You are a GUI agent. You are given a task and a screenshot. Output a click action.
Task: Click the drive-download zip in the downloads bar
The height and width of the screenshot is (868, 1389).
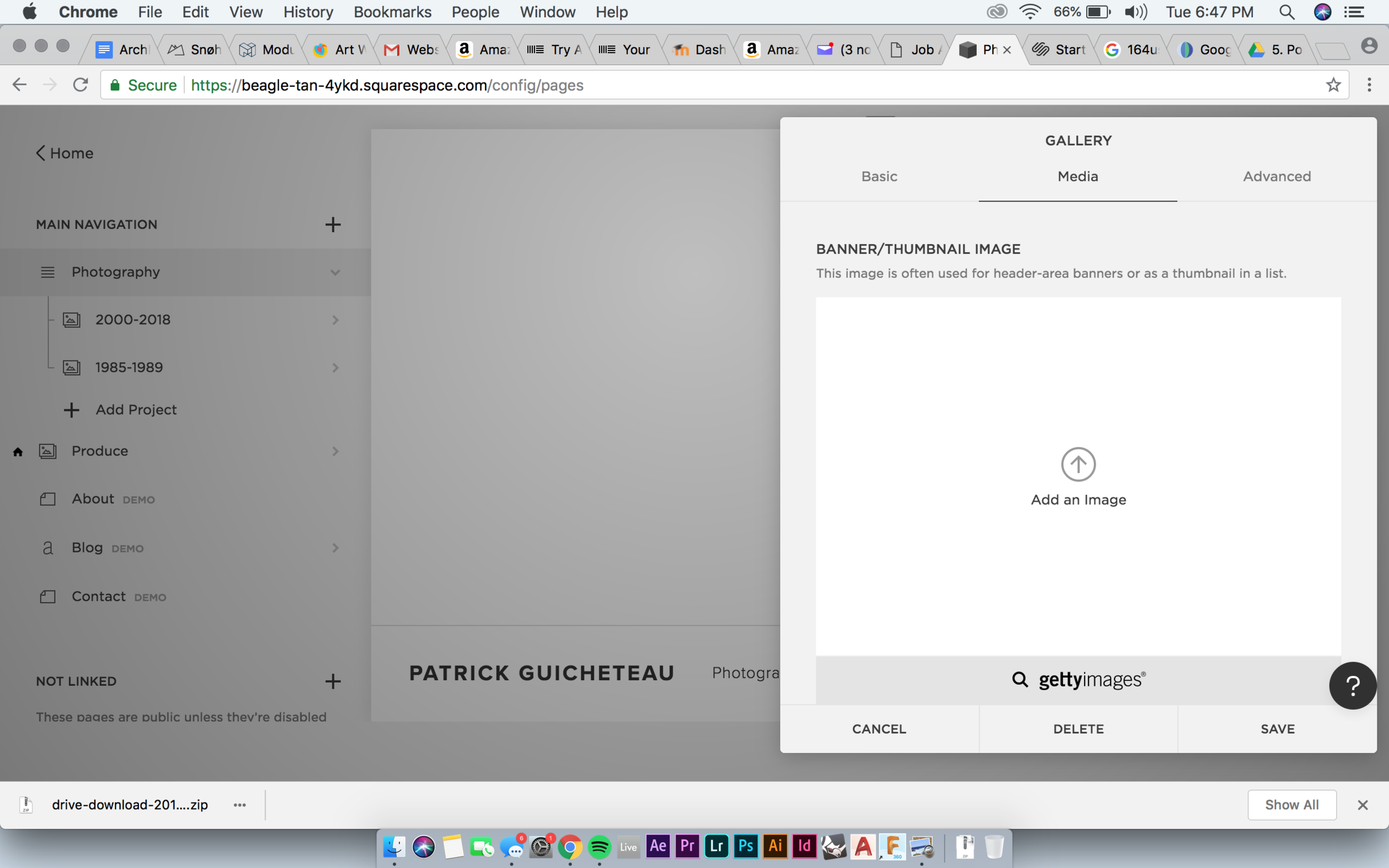pos(129,804)
